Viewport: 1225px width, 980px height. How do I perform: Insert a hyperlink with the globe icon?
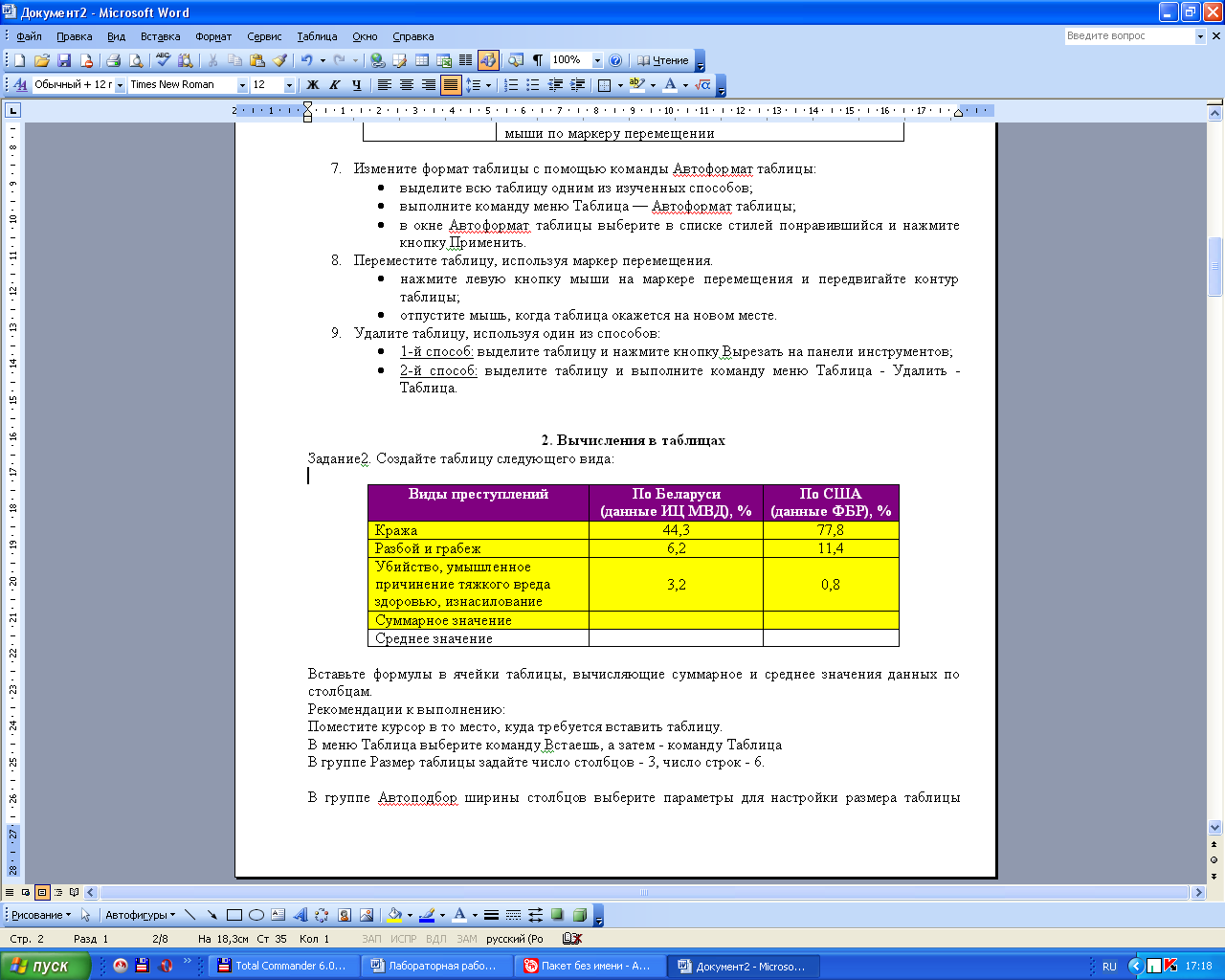(377, 60)
